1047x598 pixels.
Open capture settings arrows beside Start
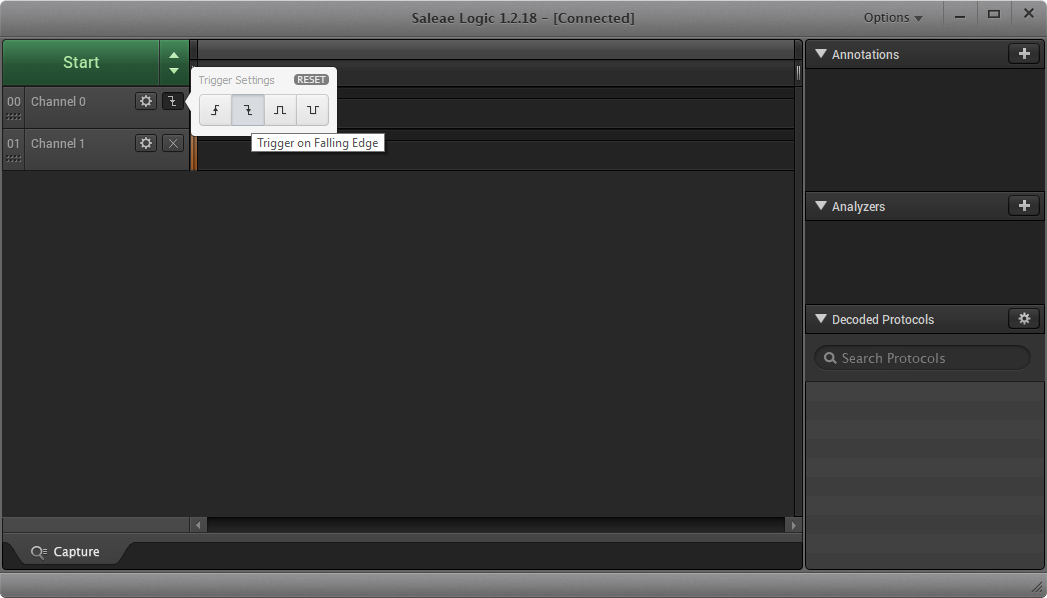pyautogui.click(x=174, y=63)
